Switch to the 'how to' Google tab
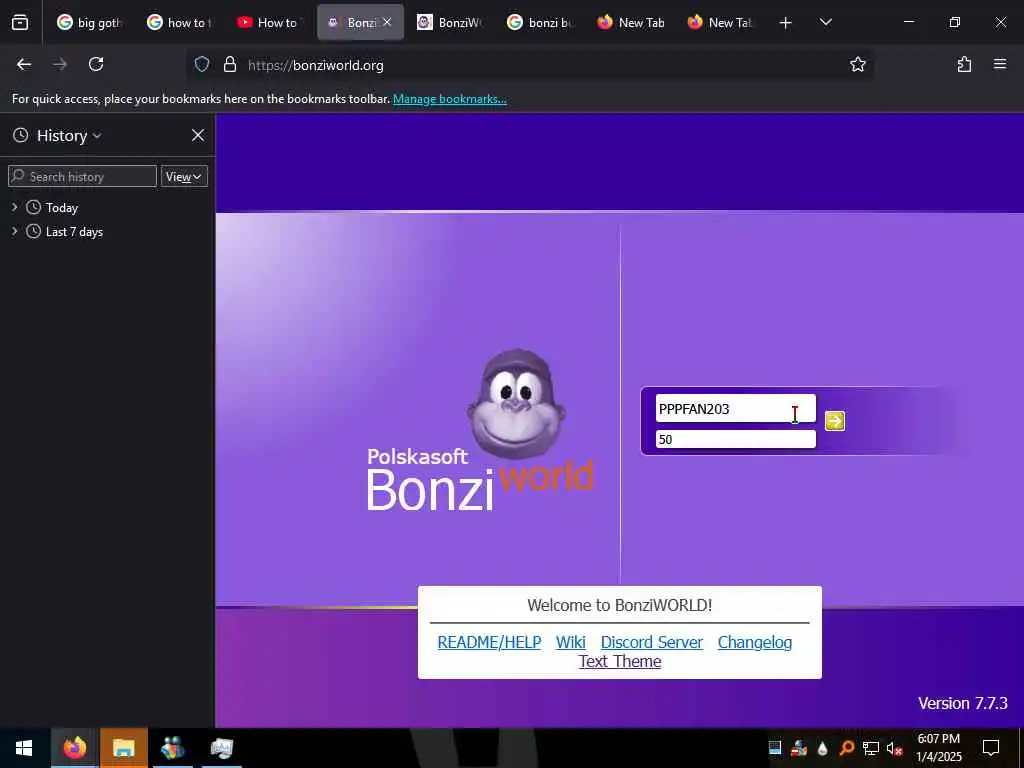Viewport: 1024px width, 768px height. tap(180, 22)
